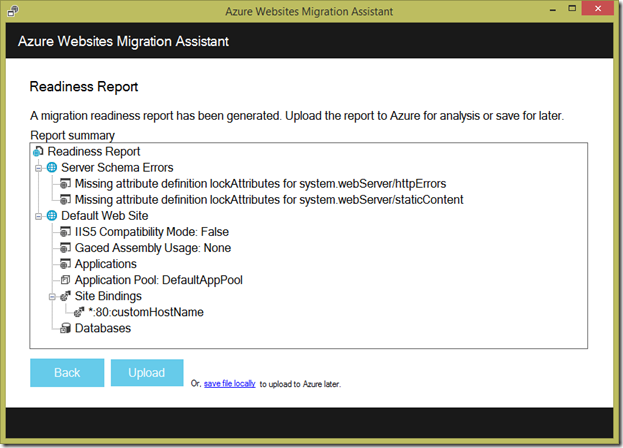The height and width of the screenshot is (448, 623).
Task: Click the Site Bindings node icon
Action: 66,296
